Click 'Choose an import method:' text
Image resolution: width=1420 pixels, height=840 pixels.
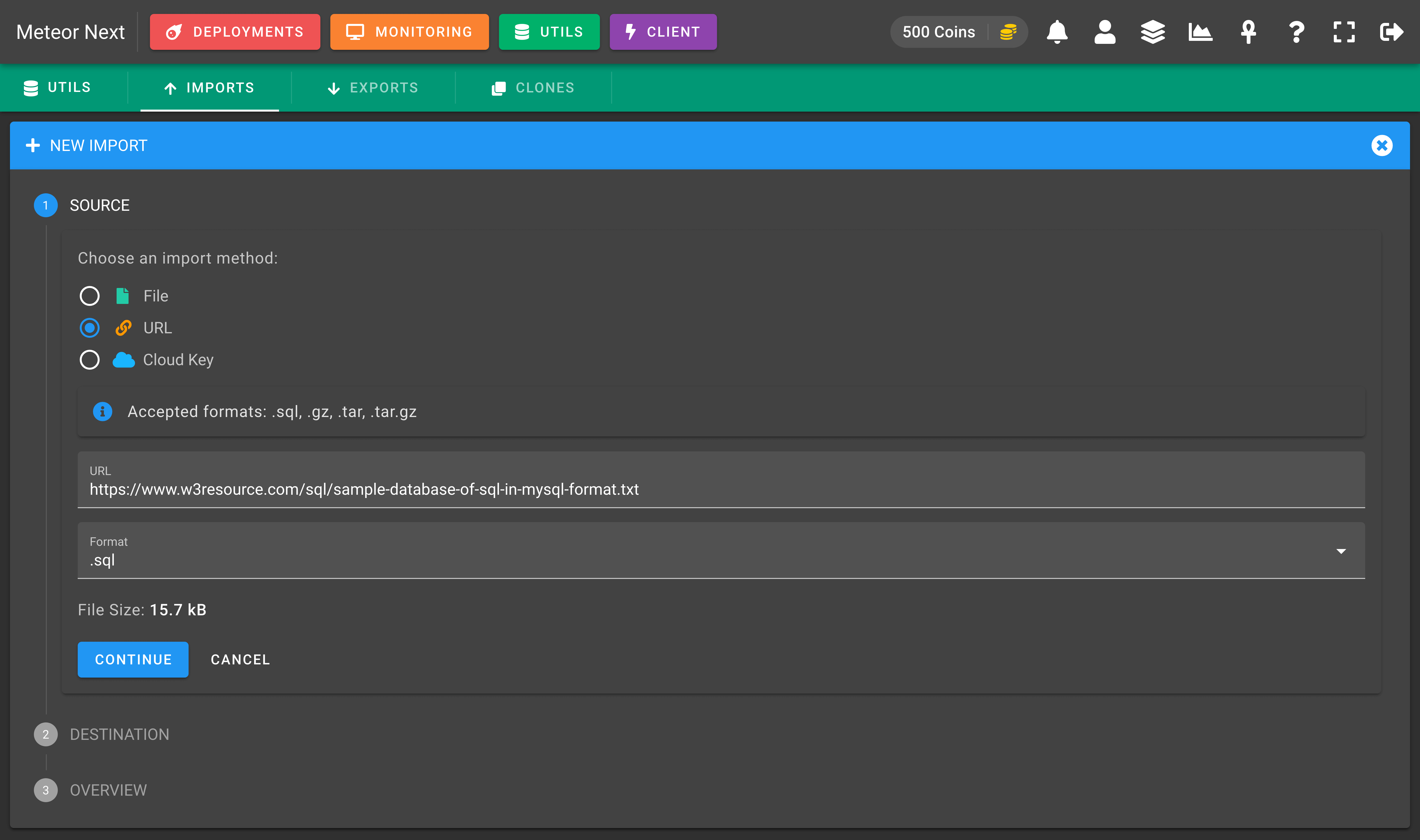(178, 258)
